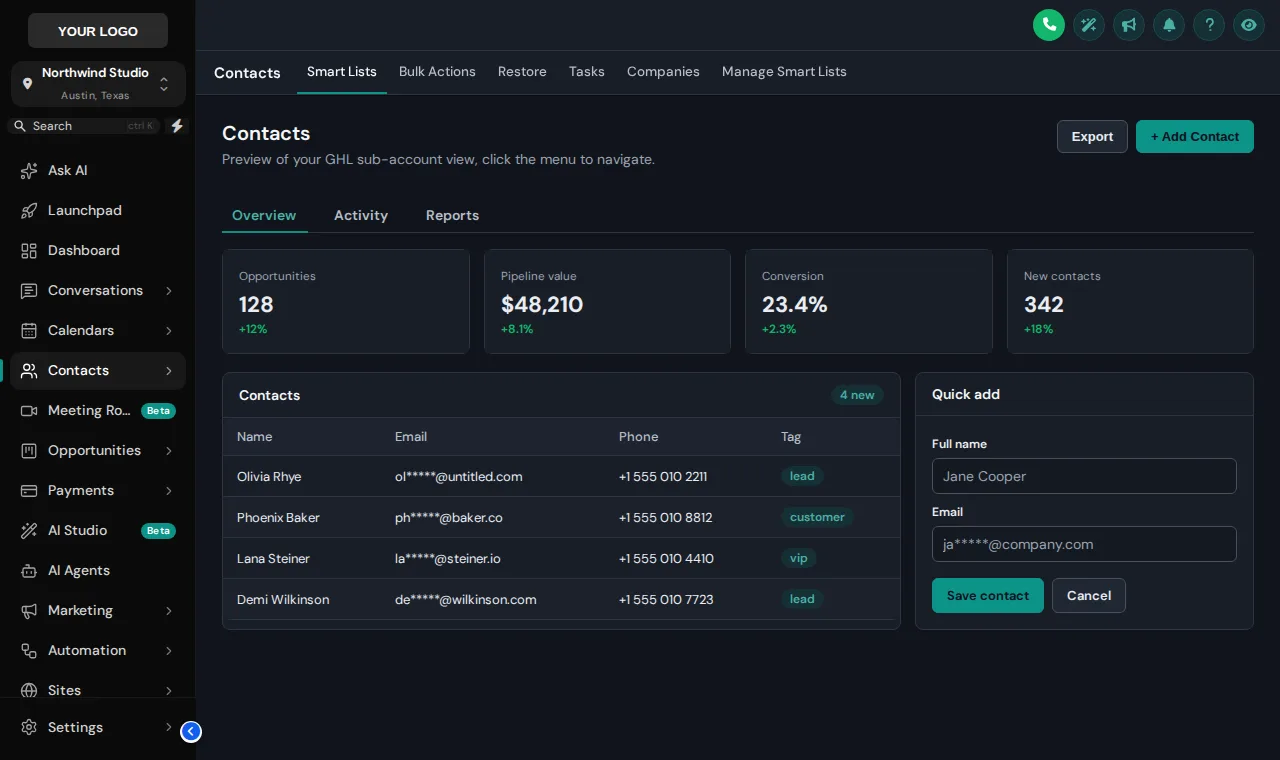Click the Pipeline value $48,210 card
Viewport: 1280px width, 760px height.
pos(607,301)
